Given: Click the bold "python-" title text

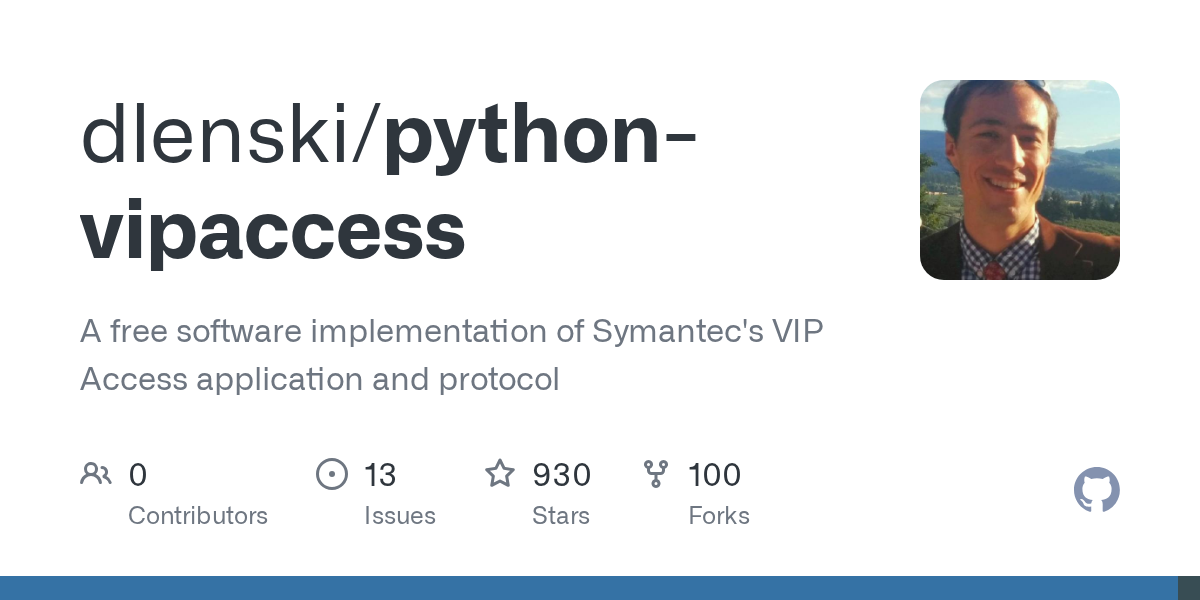Looking at the screenshot, I should pos(540,136).
